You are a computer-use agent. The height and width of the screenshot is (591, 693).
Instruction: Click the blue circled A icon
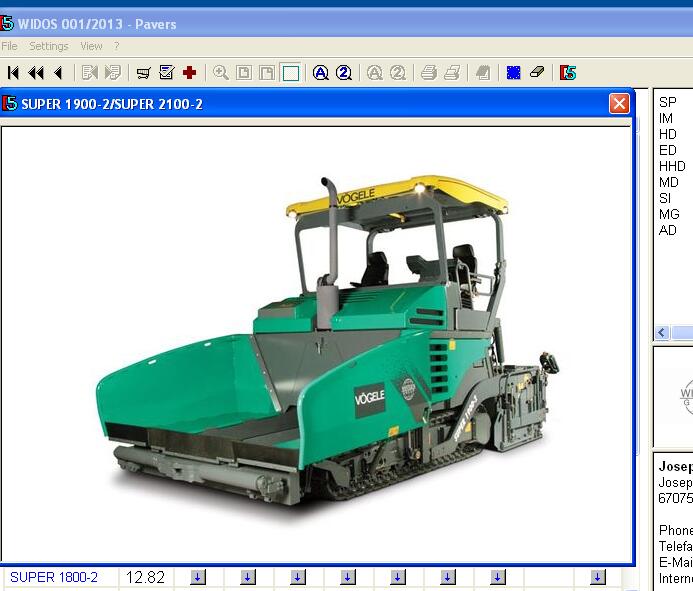tap(320, 72)
